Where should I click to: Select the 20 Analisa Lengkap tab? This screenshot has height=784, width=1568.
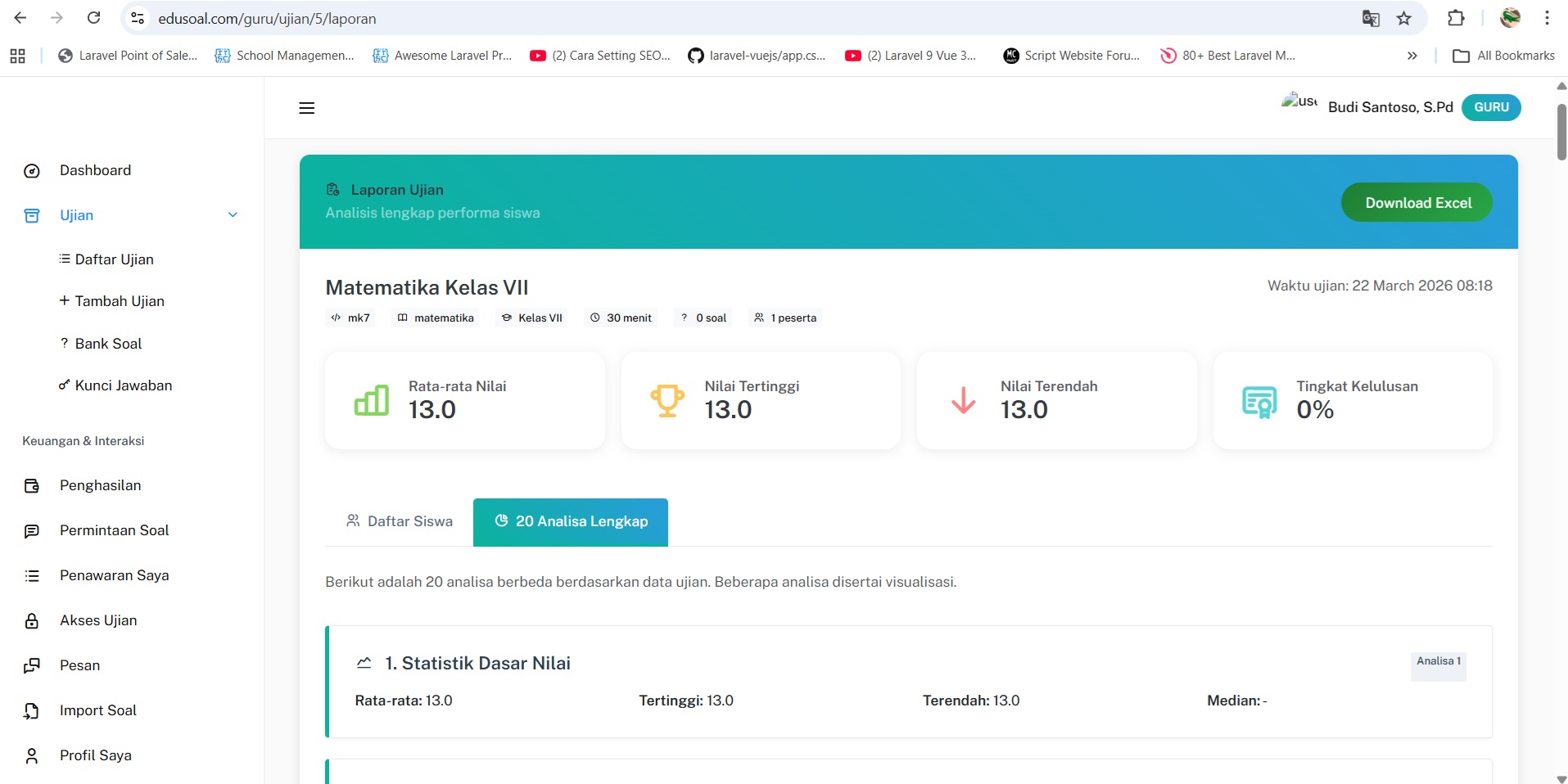(571, 521)
